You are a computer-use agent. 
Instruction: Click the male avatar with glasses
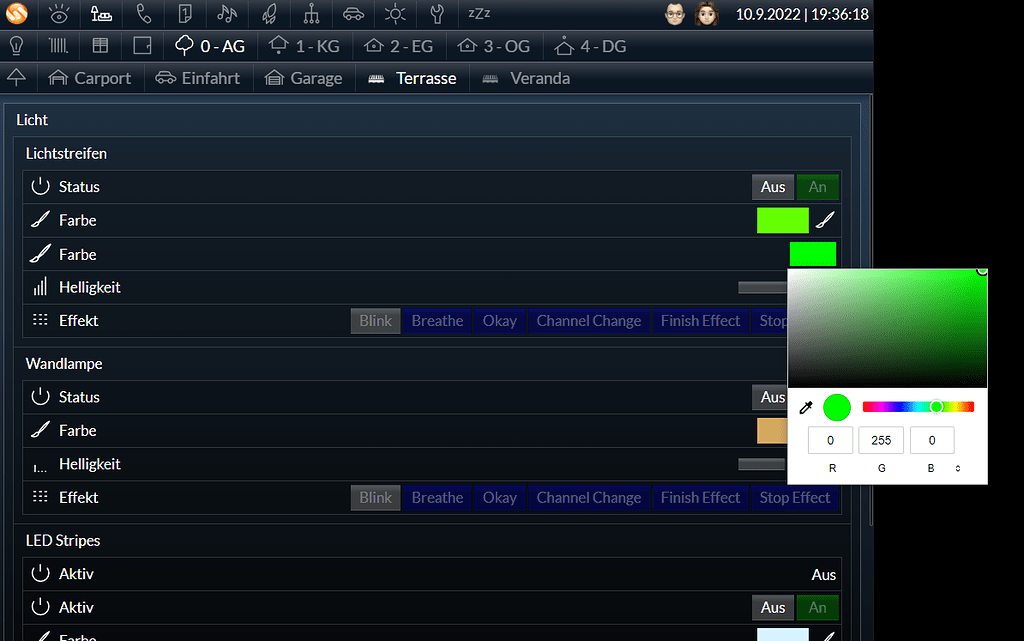point(675,14)
